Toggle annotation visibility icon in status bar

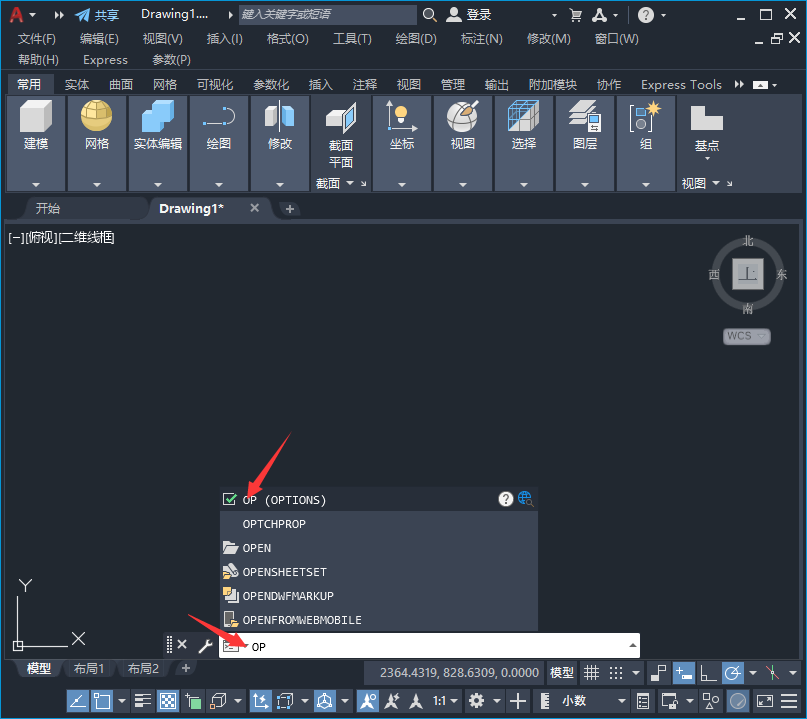coord(367,700)
